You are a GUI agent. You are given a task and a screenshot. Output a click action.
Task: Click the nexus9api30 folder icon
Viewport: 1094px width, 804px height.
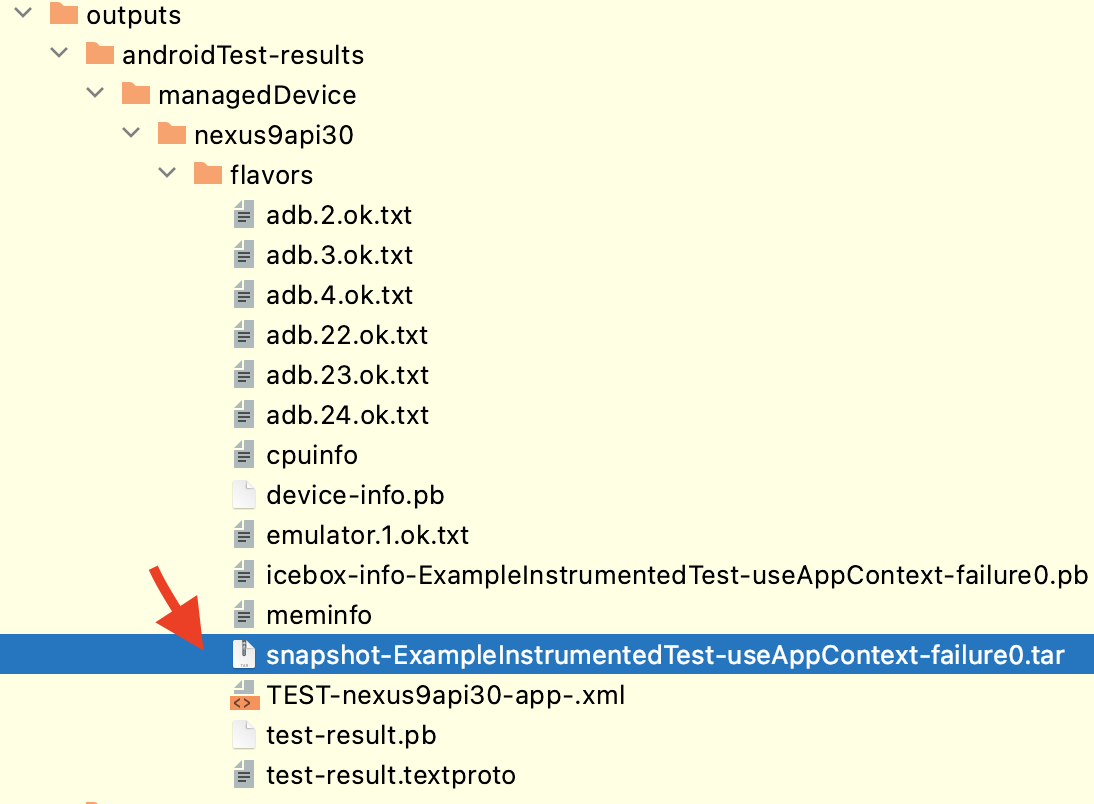click(x=172, y=133)
